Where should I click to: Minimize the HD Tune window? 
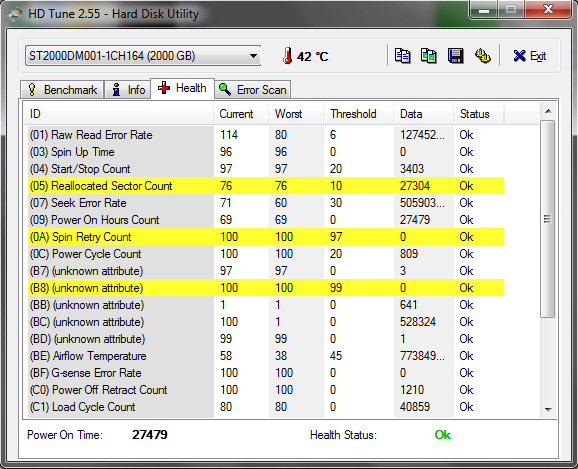coord(484,10)
